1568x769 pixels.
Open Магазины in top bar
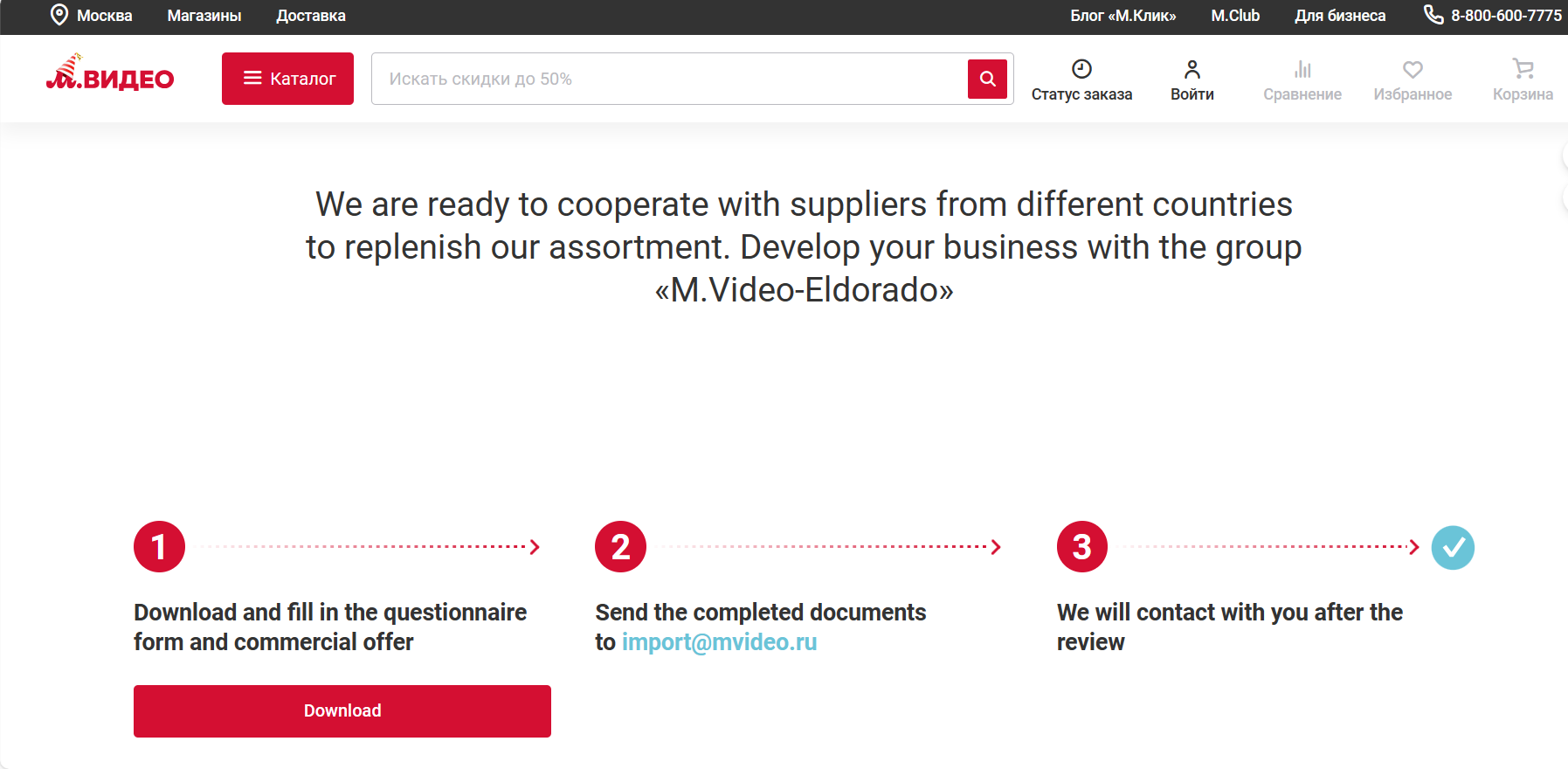pos(204,16)
